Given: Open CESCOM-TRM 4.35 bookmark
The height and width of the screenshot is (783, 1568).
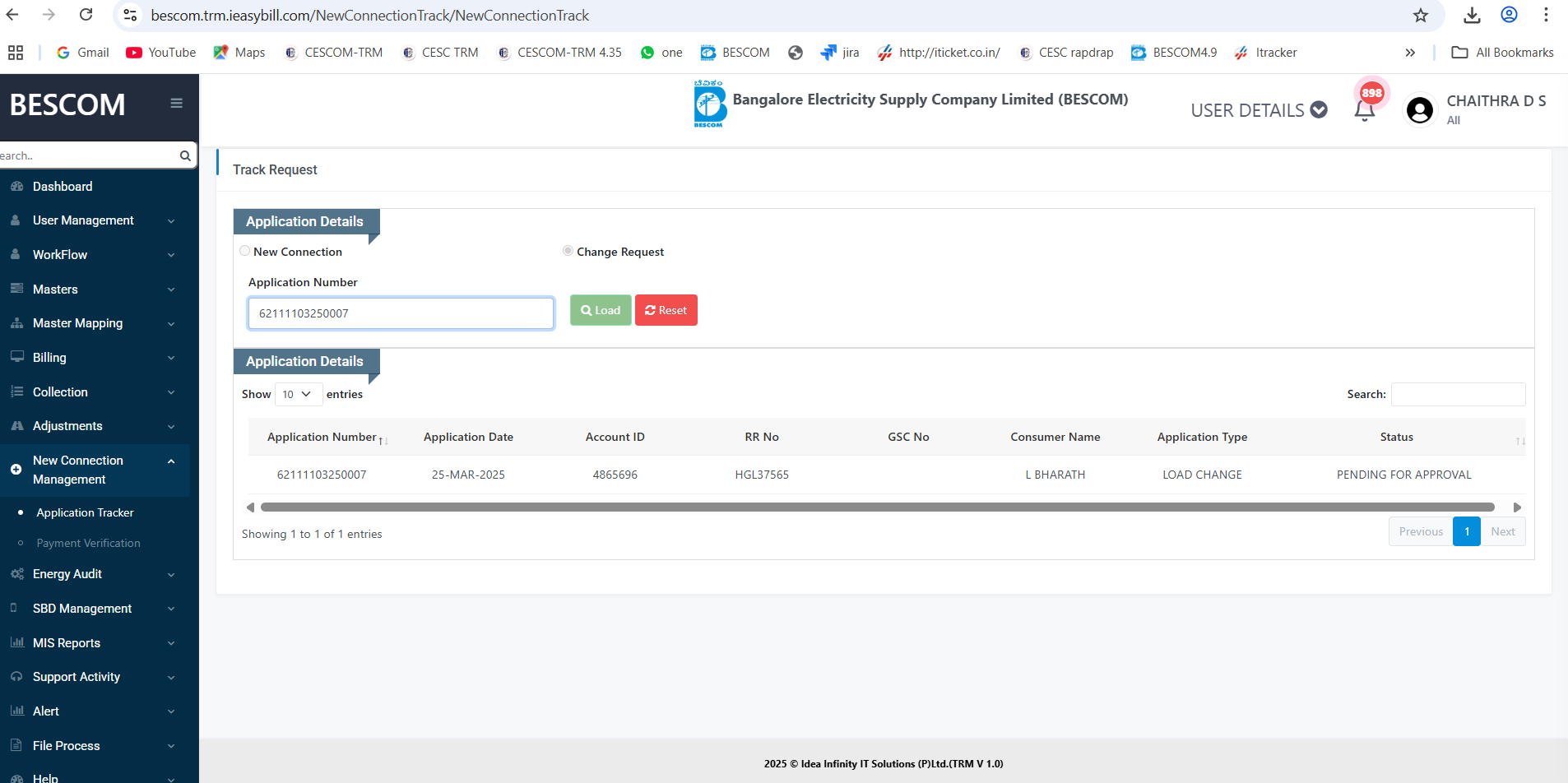Looking at the screenshot, I should [560, 53].
